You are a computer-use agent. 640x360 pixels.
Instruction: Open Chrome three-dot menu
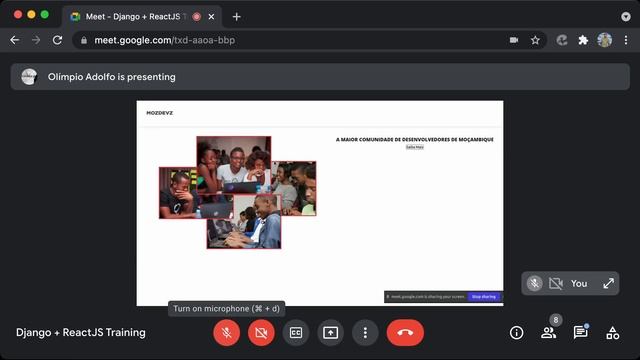626,40
